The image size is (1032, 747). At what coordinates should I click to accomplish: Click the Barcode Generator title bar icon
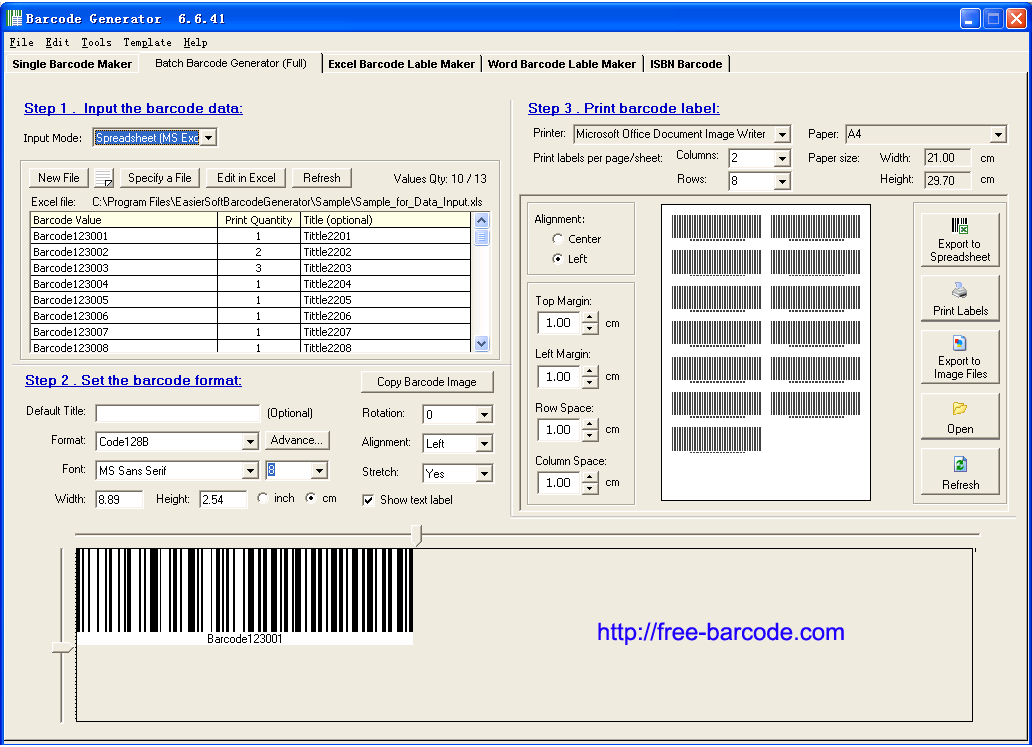pos(14,18)
